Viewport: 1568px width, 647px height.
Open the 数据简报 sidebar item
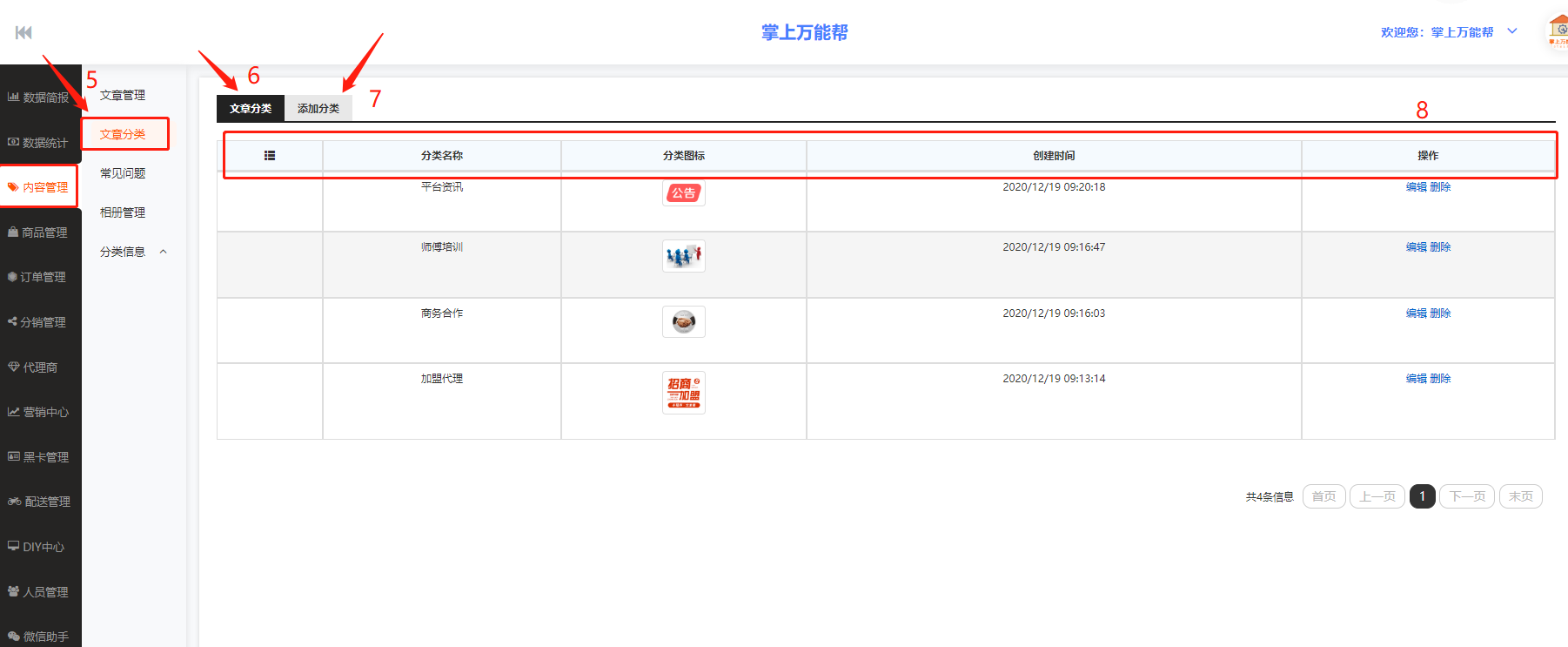click(x=39, y=98)
